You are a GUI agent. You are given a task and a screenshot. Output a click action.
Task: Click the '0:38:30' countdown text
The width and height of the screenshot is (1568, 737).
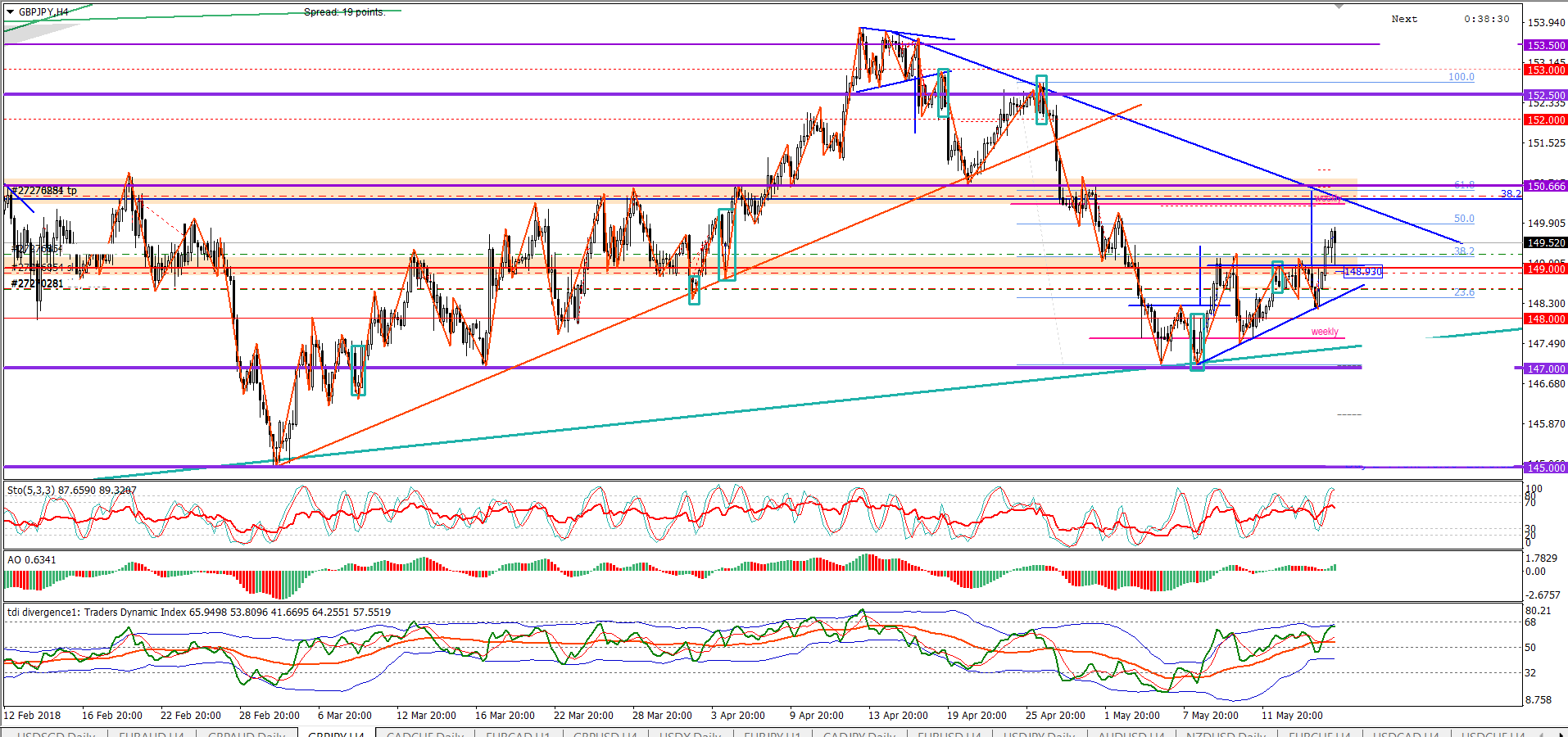[x=1487, y=19]
